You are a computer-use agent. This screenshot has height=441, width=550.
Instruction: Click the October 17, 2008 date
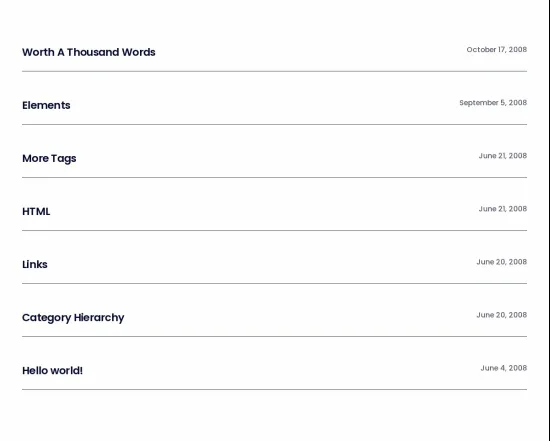[497, 50]
